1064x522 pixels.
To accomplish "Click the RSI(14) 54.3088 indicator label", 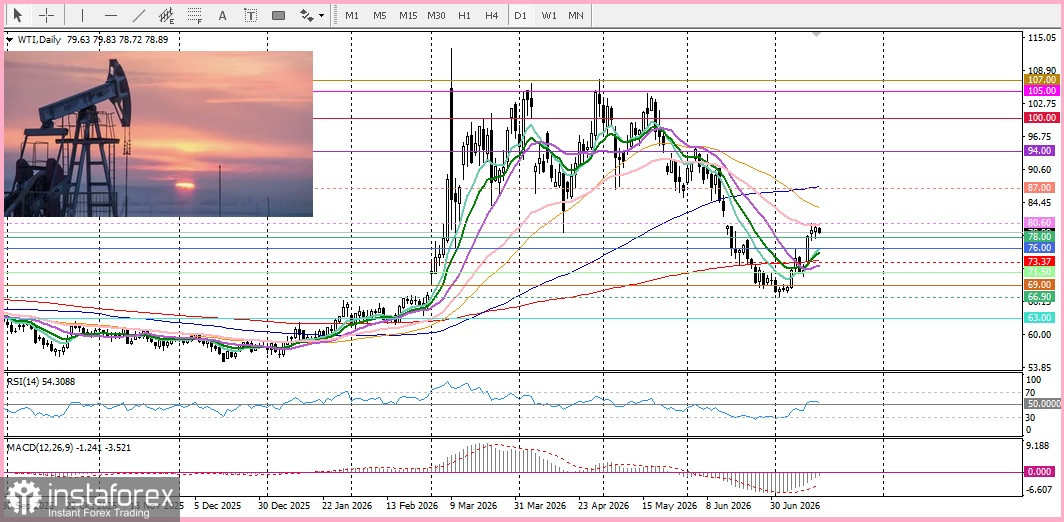I will coord(41,381).
